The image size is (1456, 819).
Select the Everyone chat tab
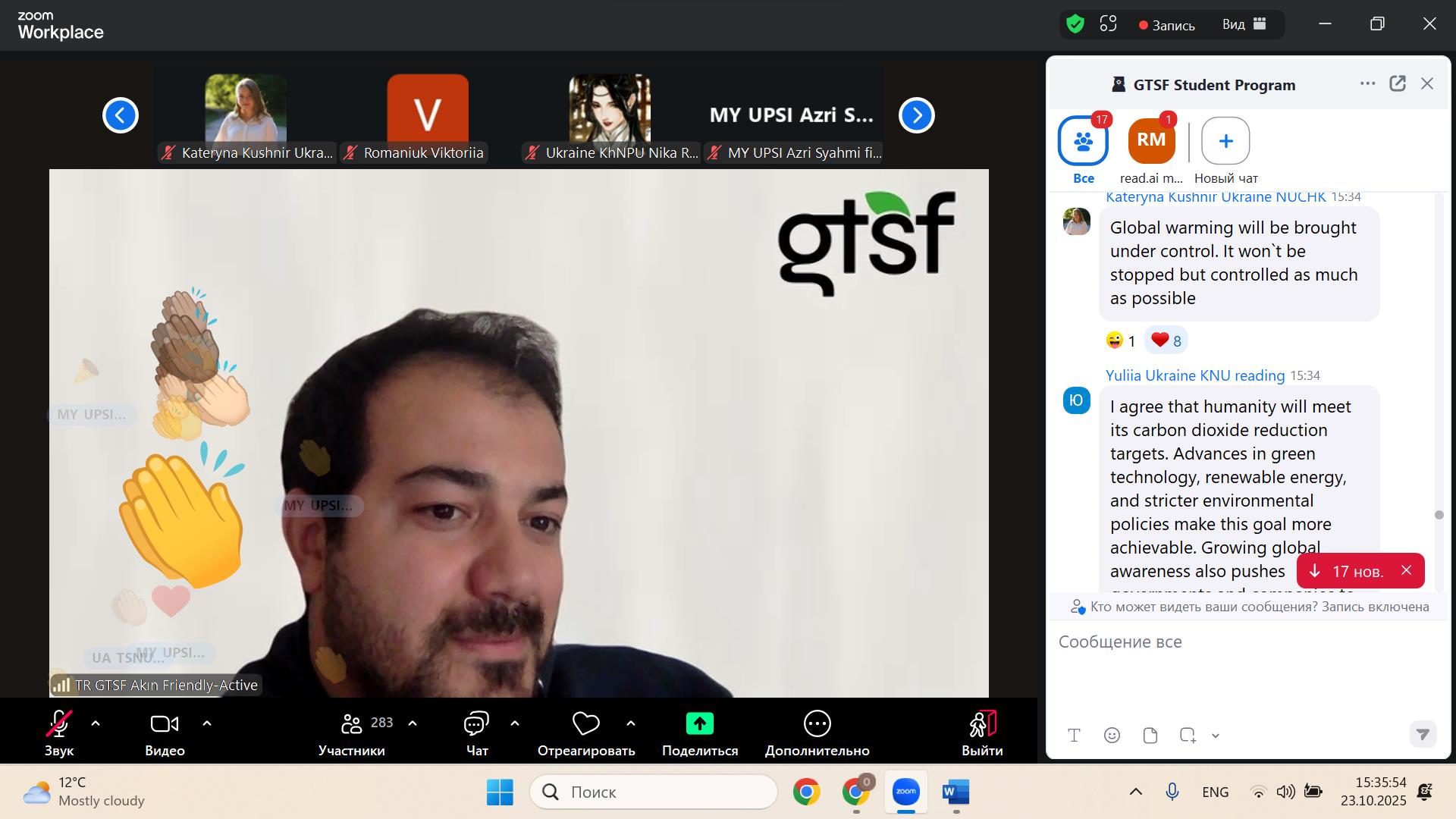(x=1083, y=141)
